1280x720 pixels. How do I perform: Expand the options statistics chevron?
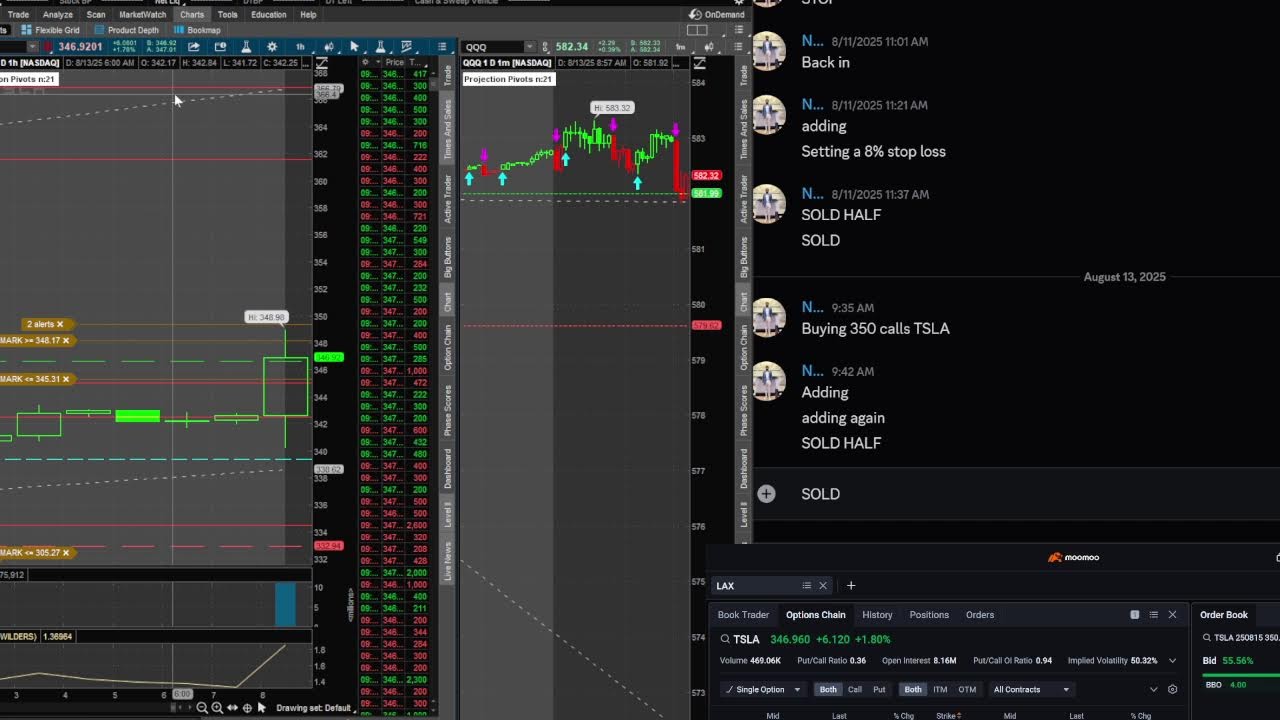[1172, 661]
